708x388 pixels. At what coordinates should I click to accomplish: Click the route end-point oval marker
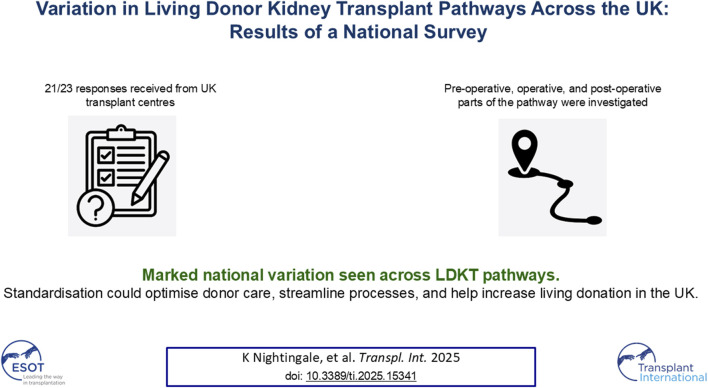(594, 220)
